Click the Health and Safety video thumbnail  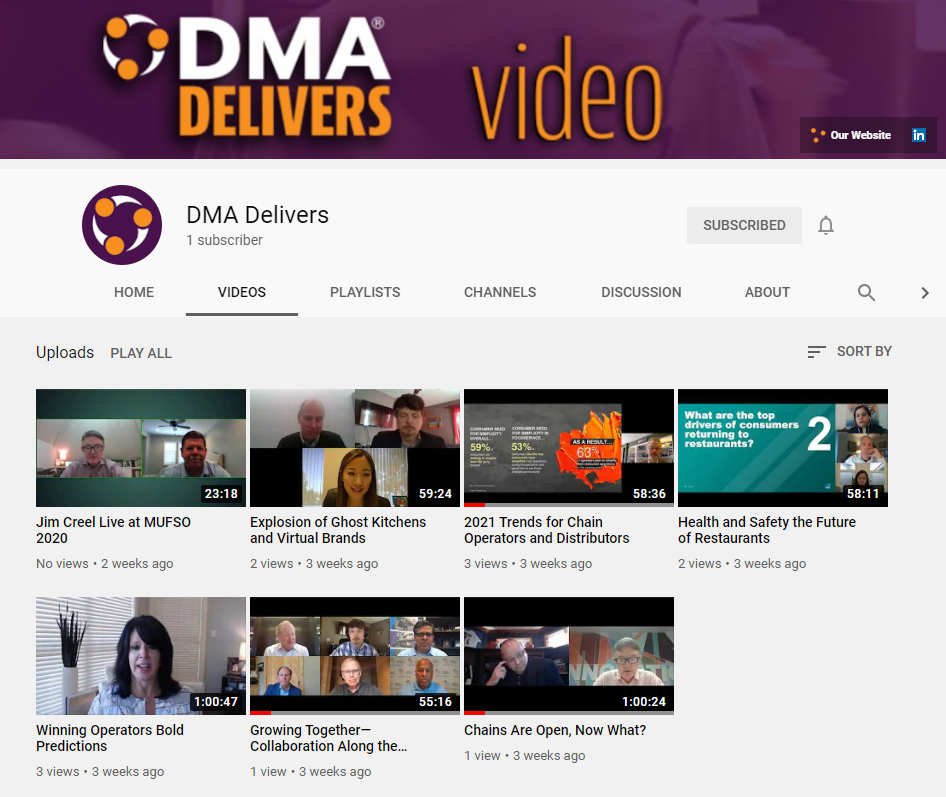pos(783,448)
